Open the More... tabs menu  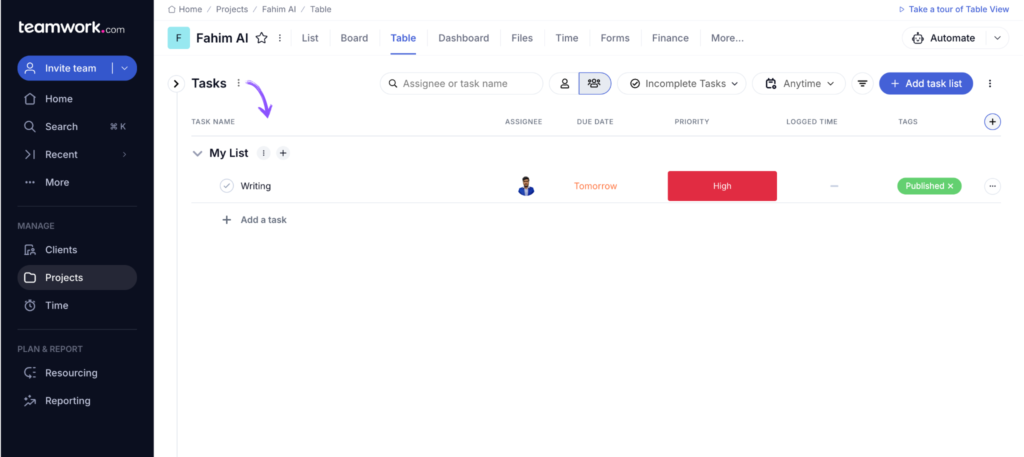(727, 38)
